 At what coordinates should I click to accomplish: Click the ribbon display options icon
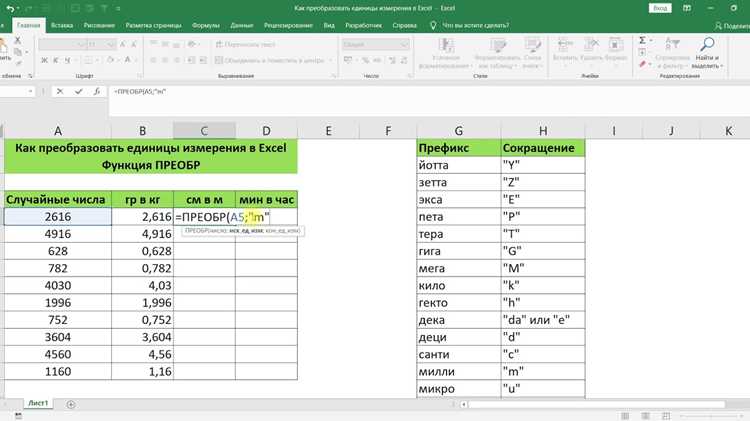coord(687,8)
